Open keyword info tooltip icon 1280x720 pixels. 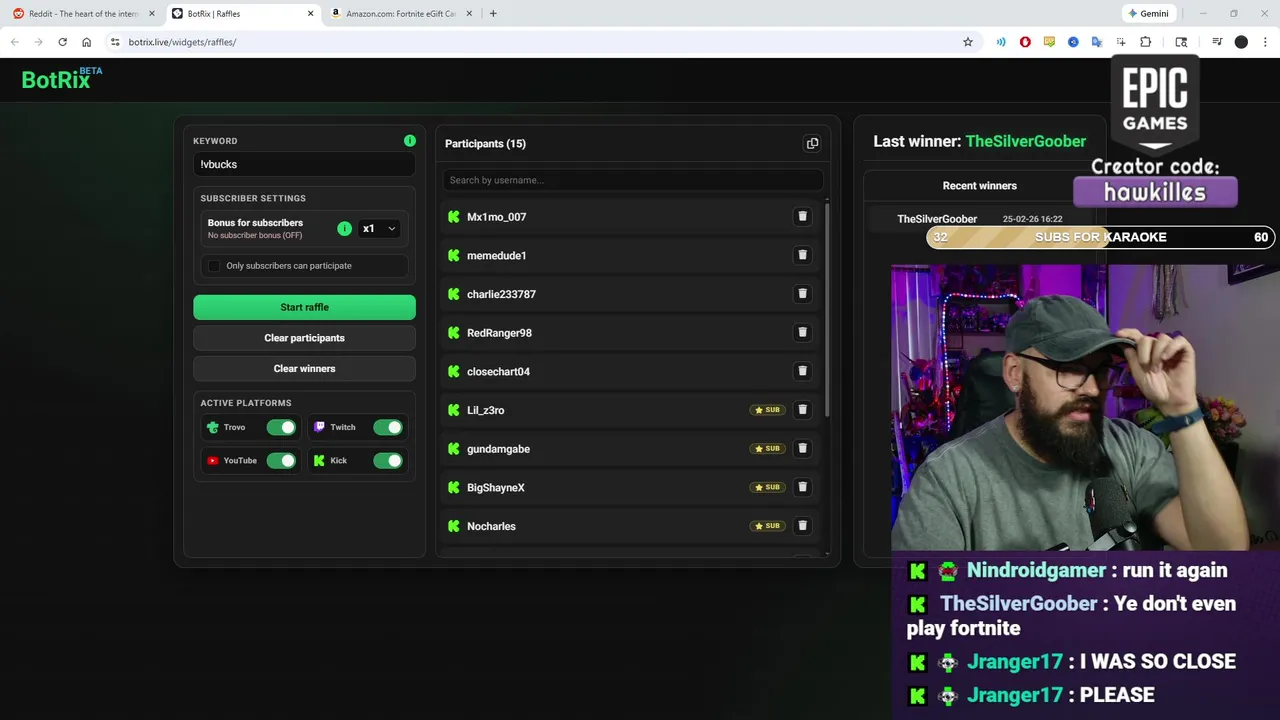click(409, 141)
